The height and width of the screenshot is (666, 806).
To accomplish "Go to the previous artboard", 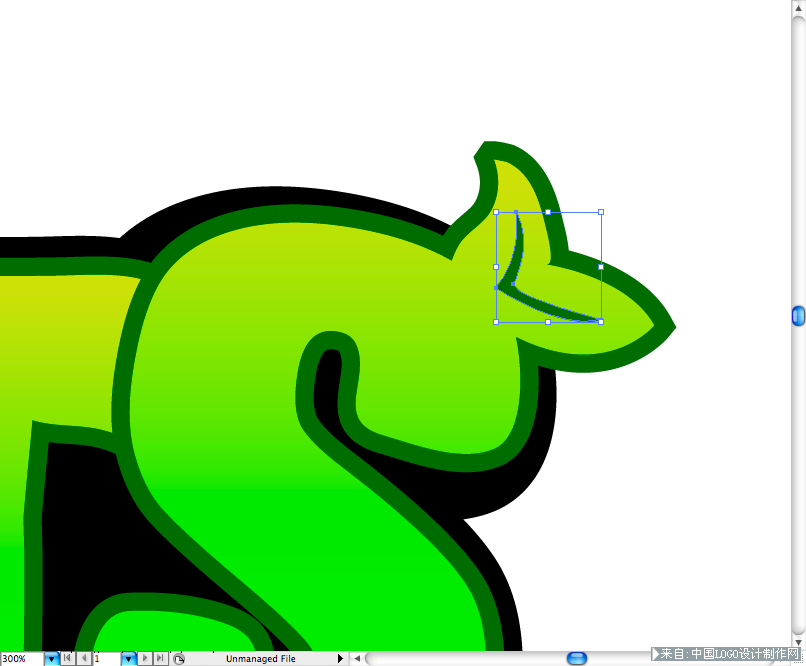I will pyautogui.click(x=84, y=658).
